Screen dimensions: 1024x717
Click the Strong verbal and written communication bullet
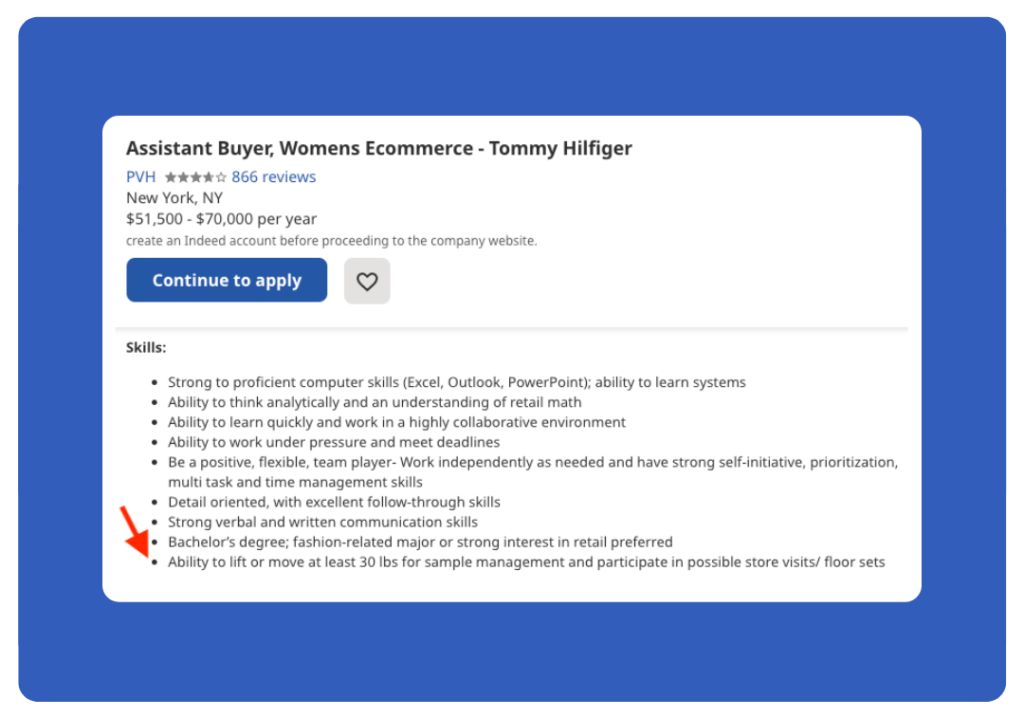[x=323, y=522]
